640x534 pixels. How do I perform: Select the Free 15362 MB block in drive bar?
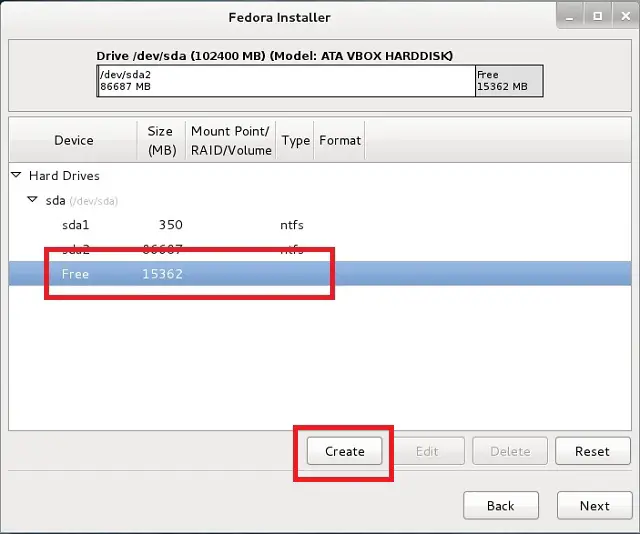(509, 80)
